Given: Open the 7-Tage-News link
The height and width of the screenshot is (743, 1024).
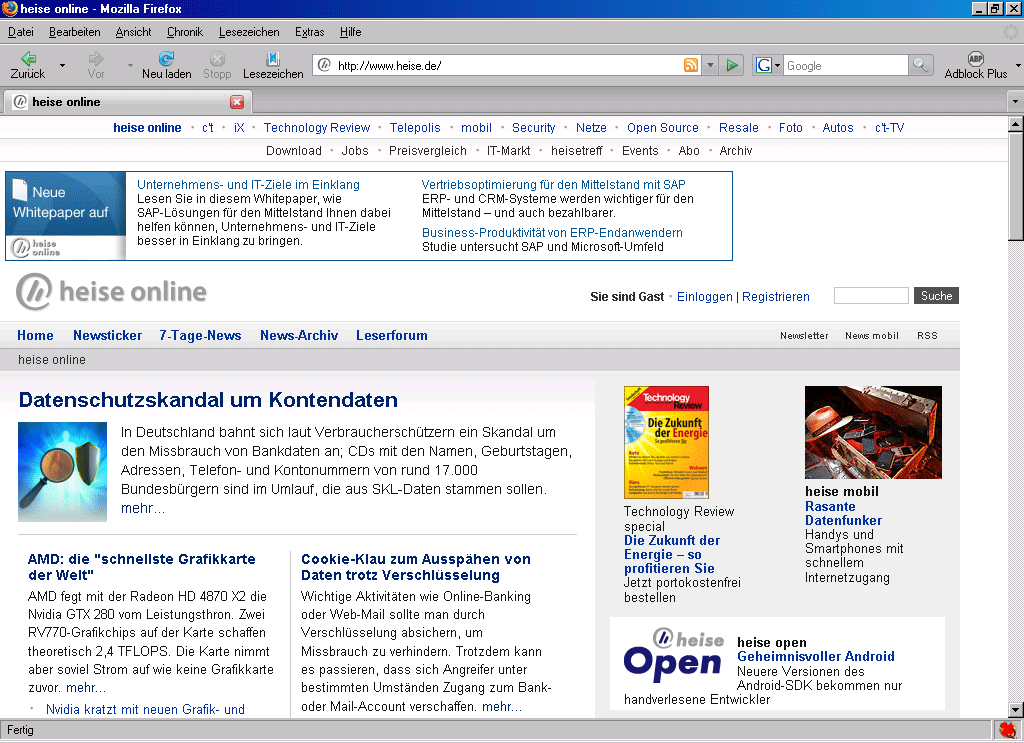Looking at the screenshot, I should click(200, 335).
